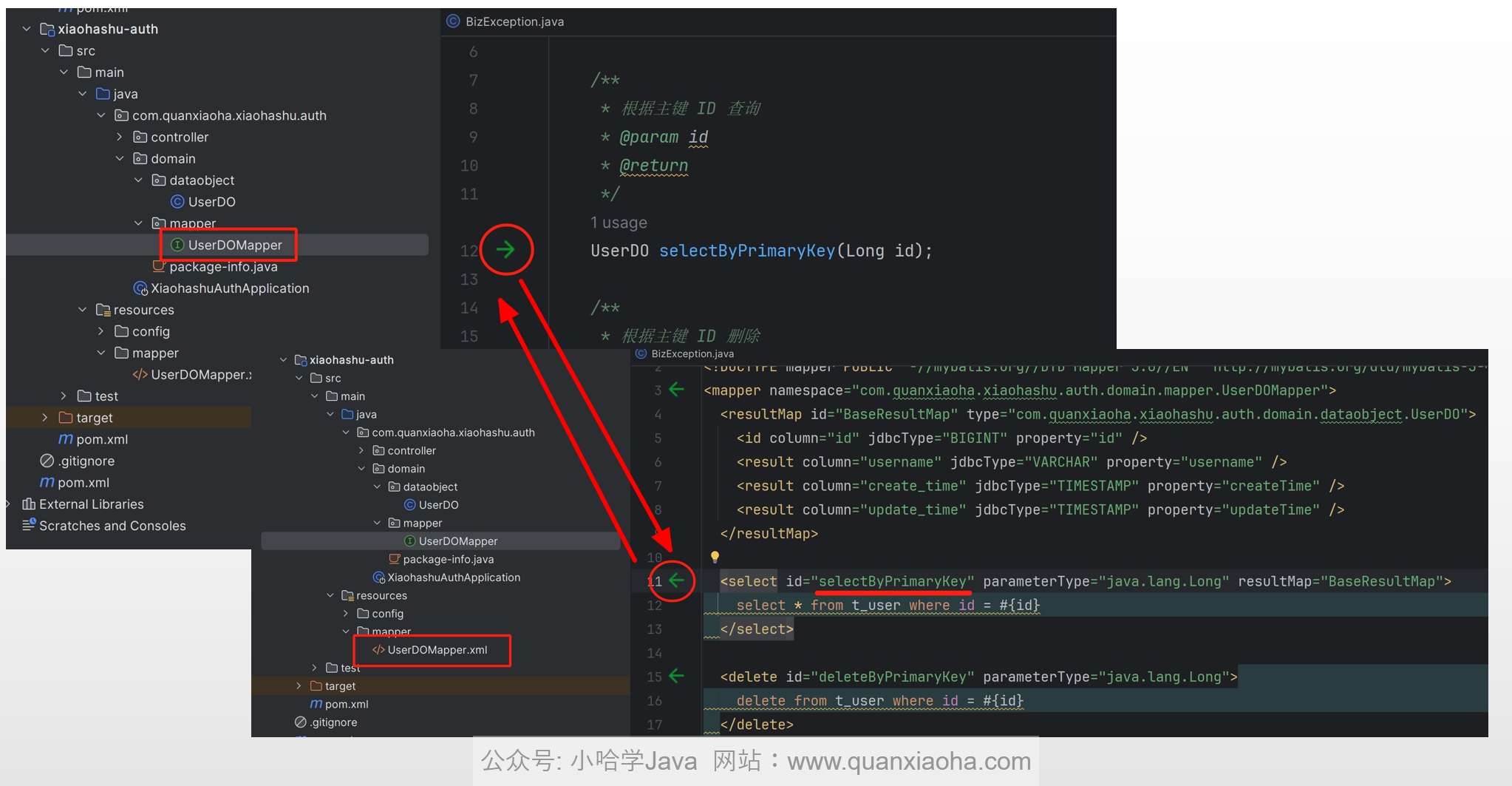Click gutter arrow beside mapper namespace line

click(676, 390)
